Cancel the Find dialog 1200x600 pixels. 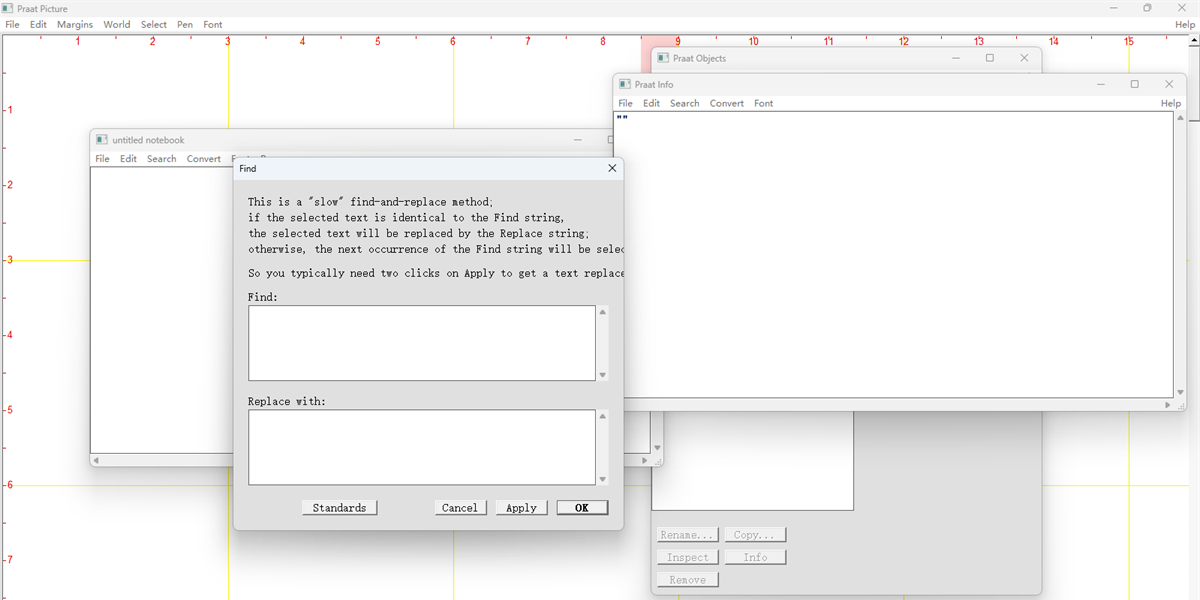point(460,508)
